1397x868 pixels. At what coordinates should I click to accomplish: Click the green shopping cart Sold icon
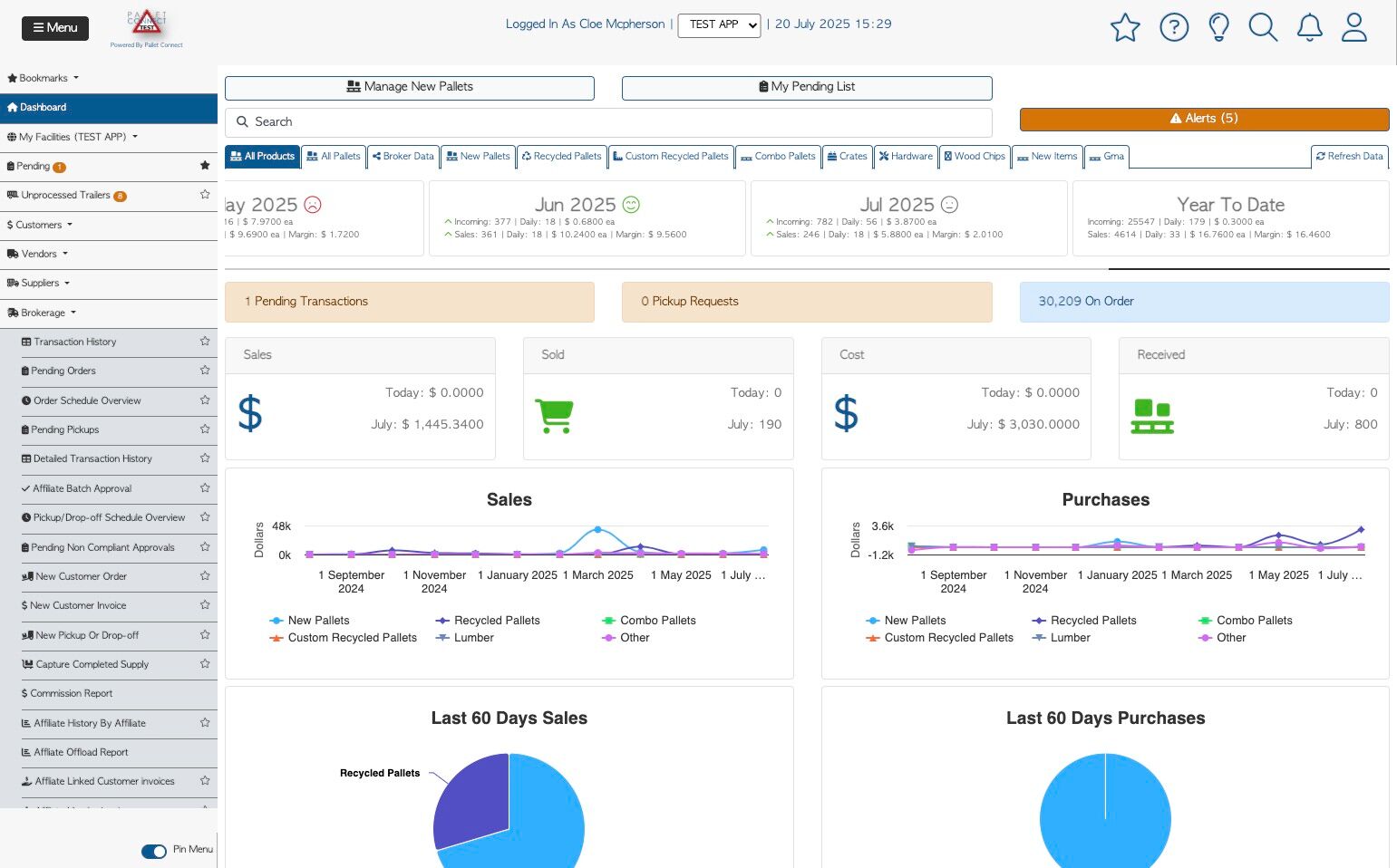click(x=555, y=416)
